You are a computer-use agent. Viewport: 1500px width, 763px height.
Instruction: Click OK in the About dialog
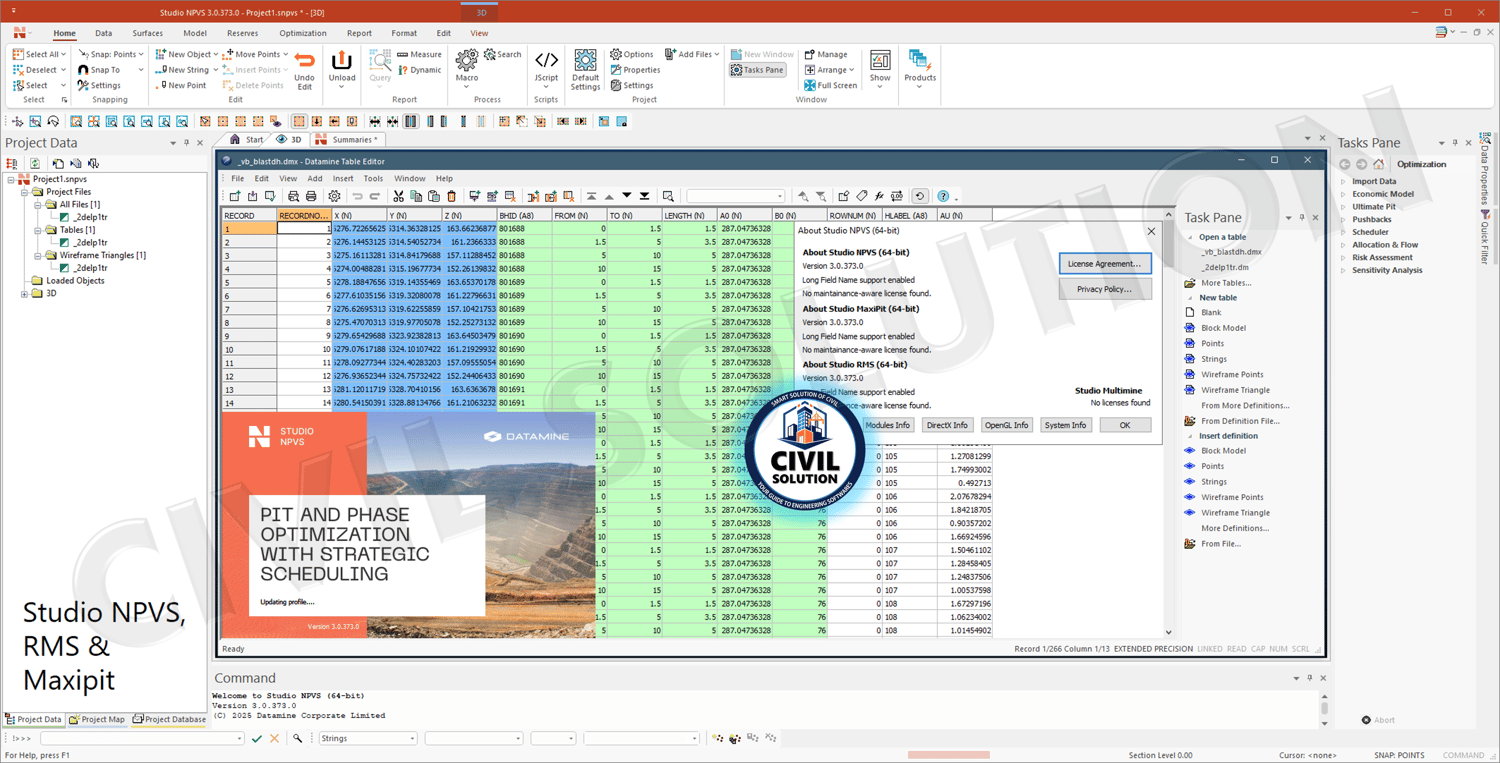click(x=1125, y=425)
